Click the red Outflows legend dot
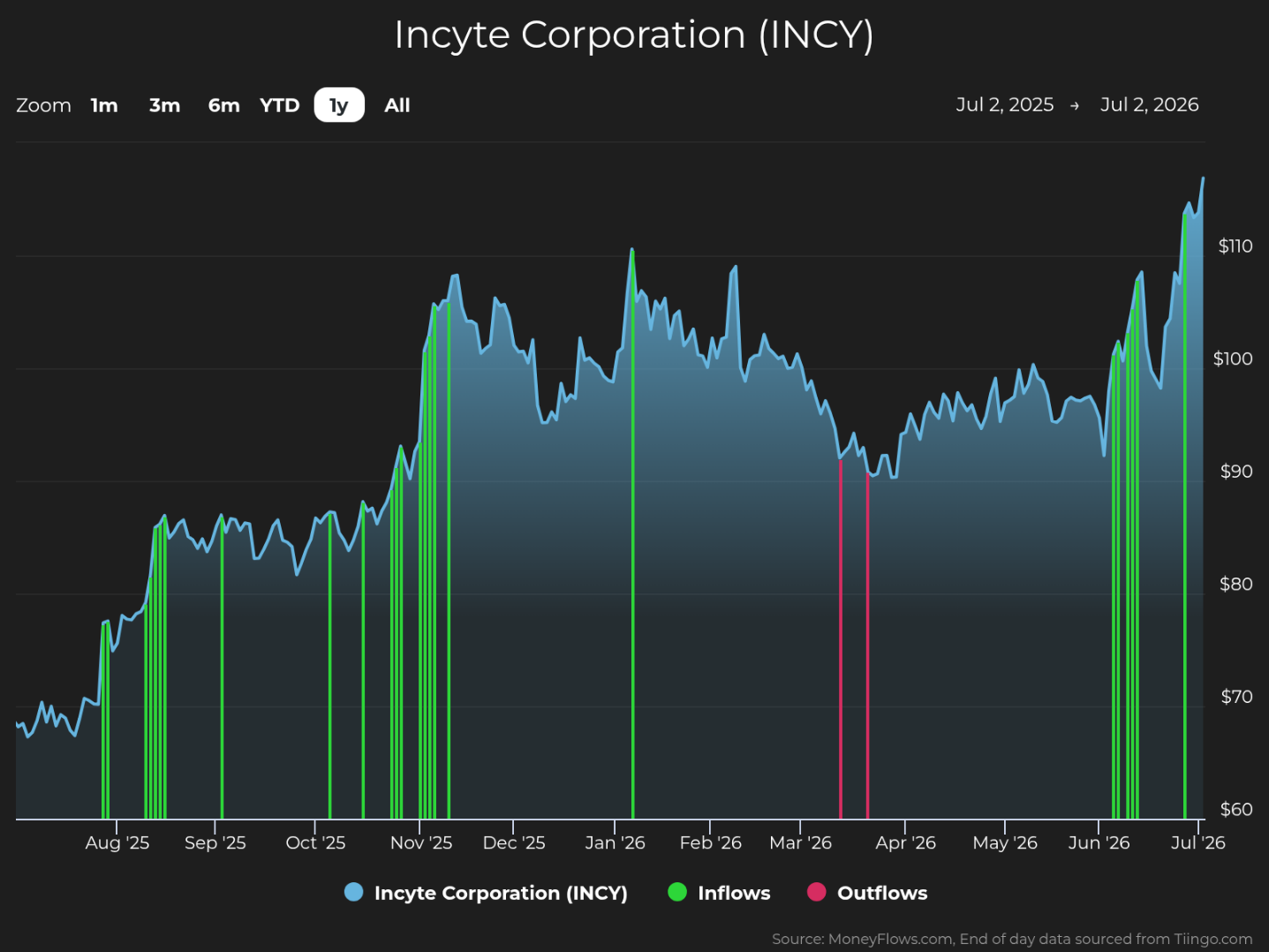 tap(817, 892)
